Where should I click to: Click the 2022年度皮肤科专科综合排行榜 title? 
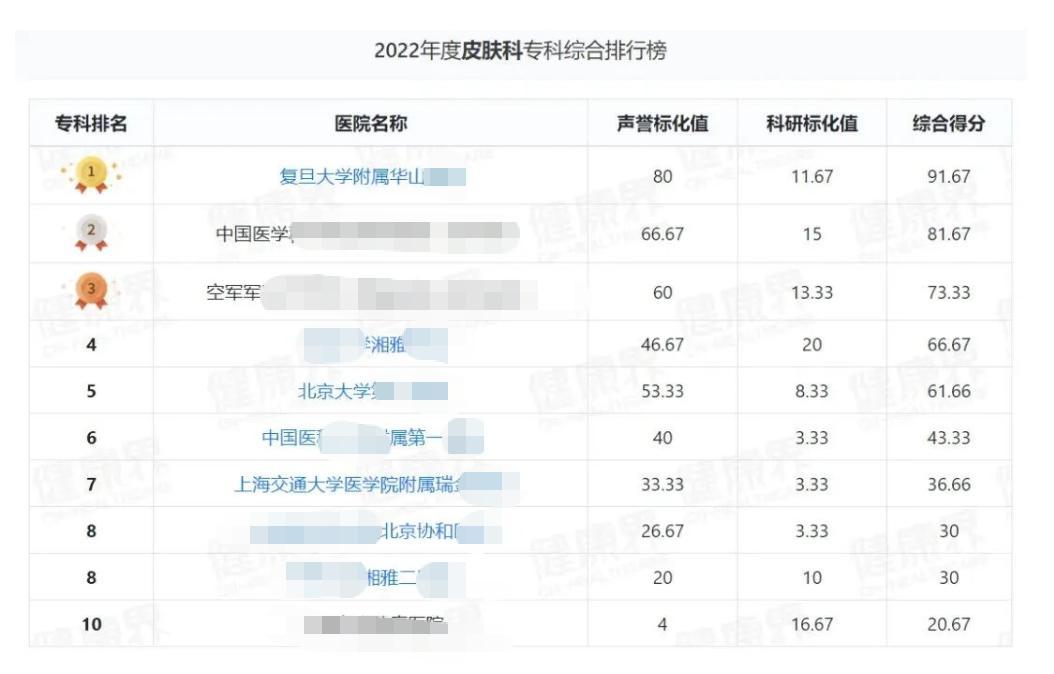coord(520,51)
